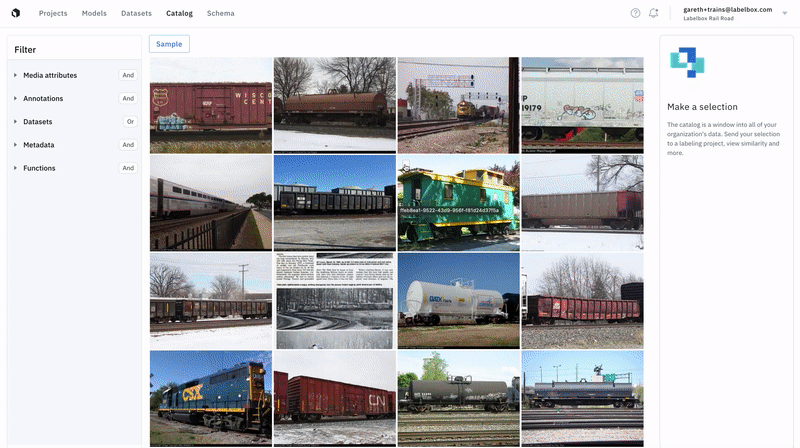
Task: Select the CSX locomotive thumbnail
Action: pos(211,399)
